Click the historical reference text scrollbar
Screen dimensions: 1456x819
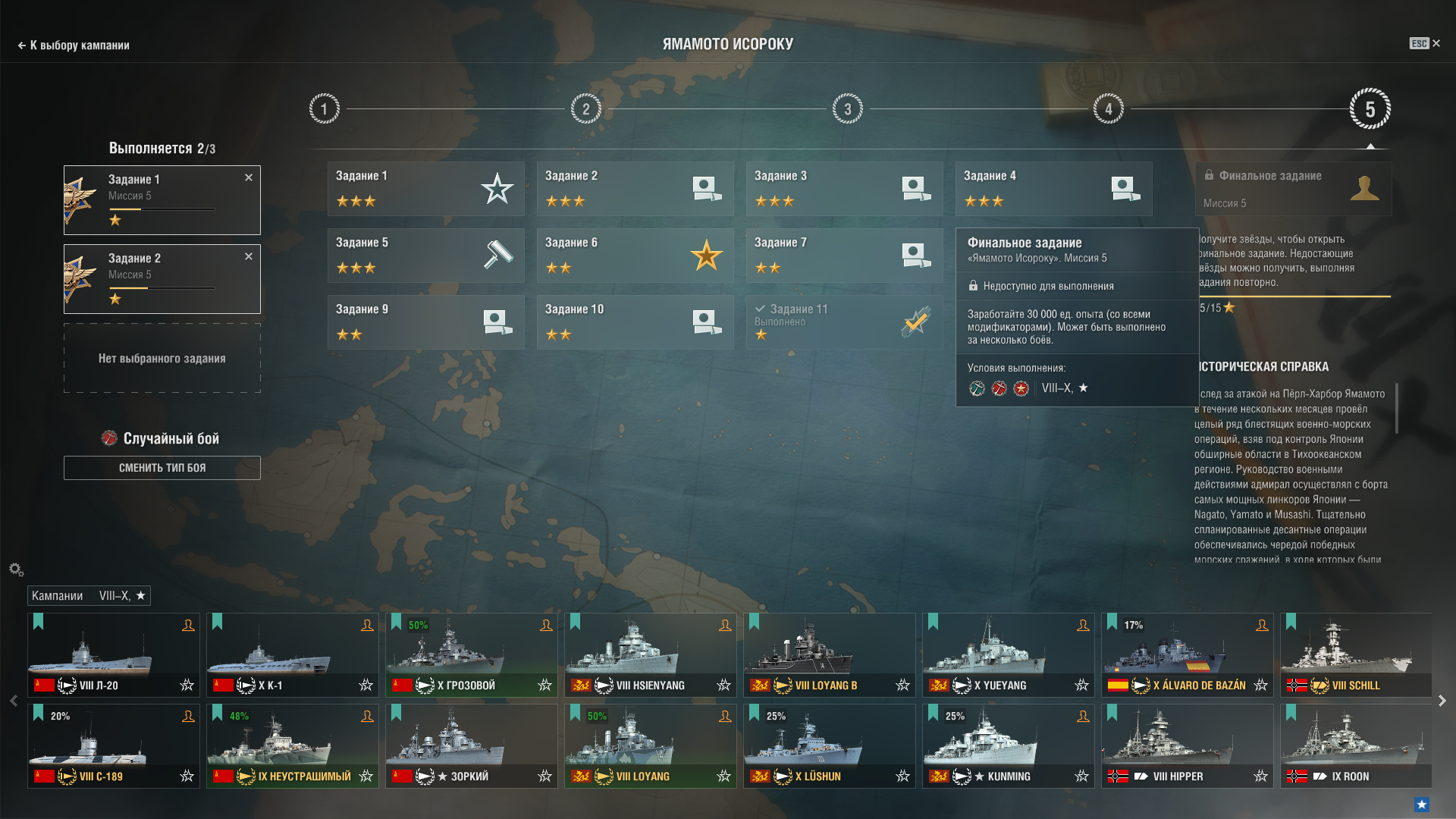coord(1396,409)
